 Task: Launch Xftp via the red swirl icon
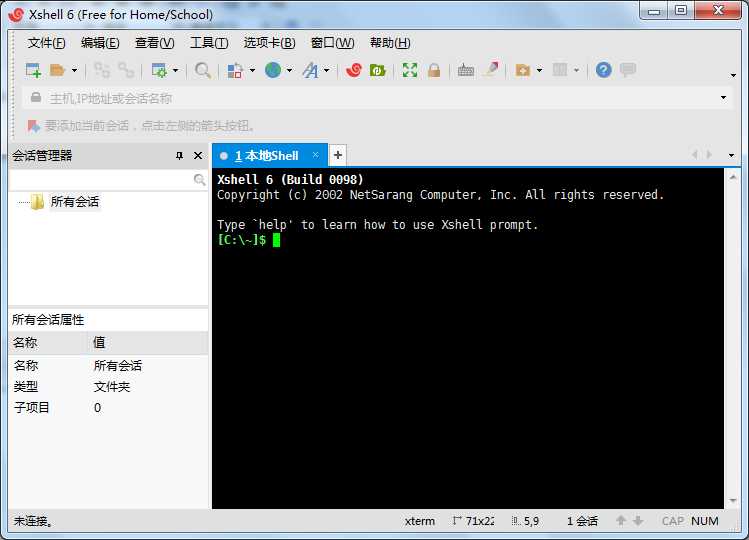click(354, 70)
